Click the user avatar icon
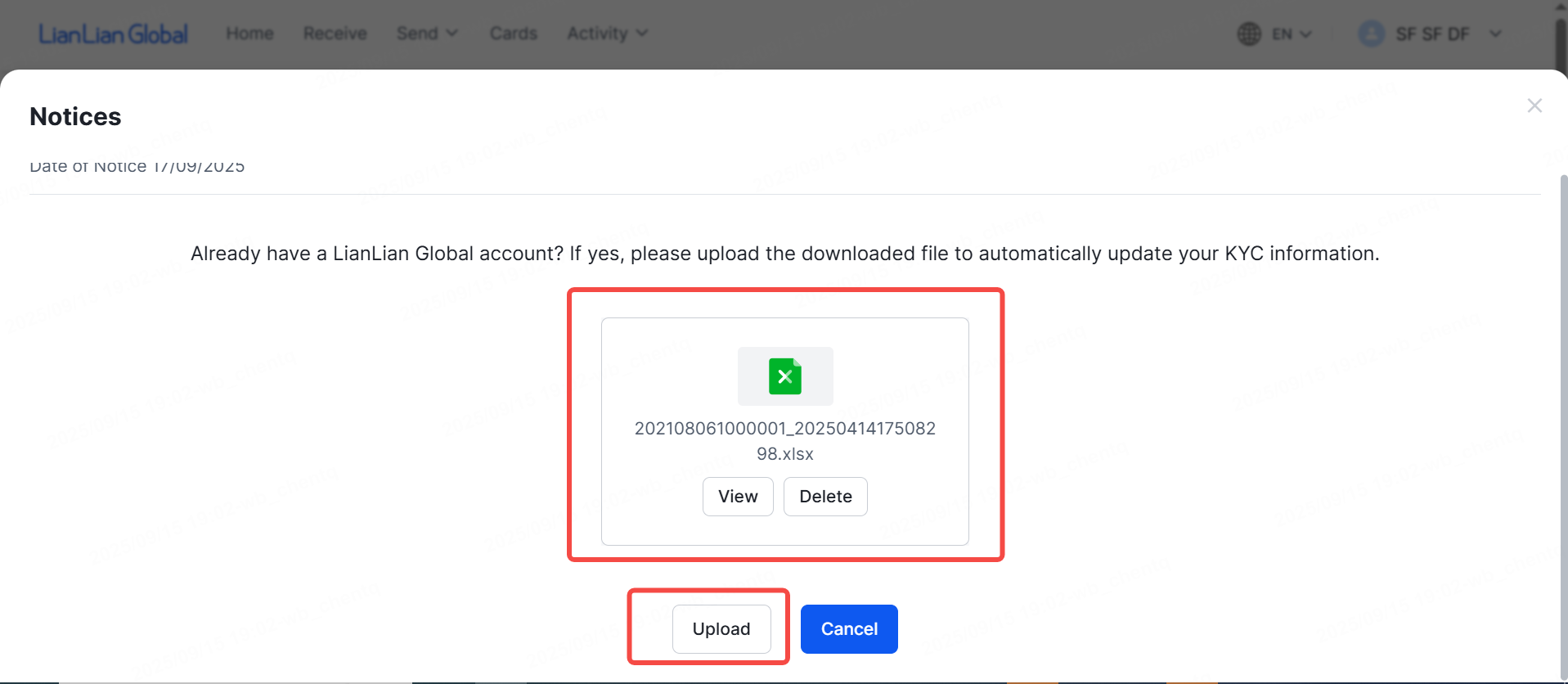 1371,34
